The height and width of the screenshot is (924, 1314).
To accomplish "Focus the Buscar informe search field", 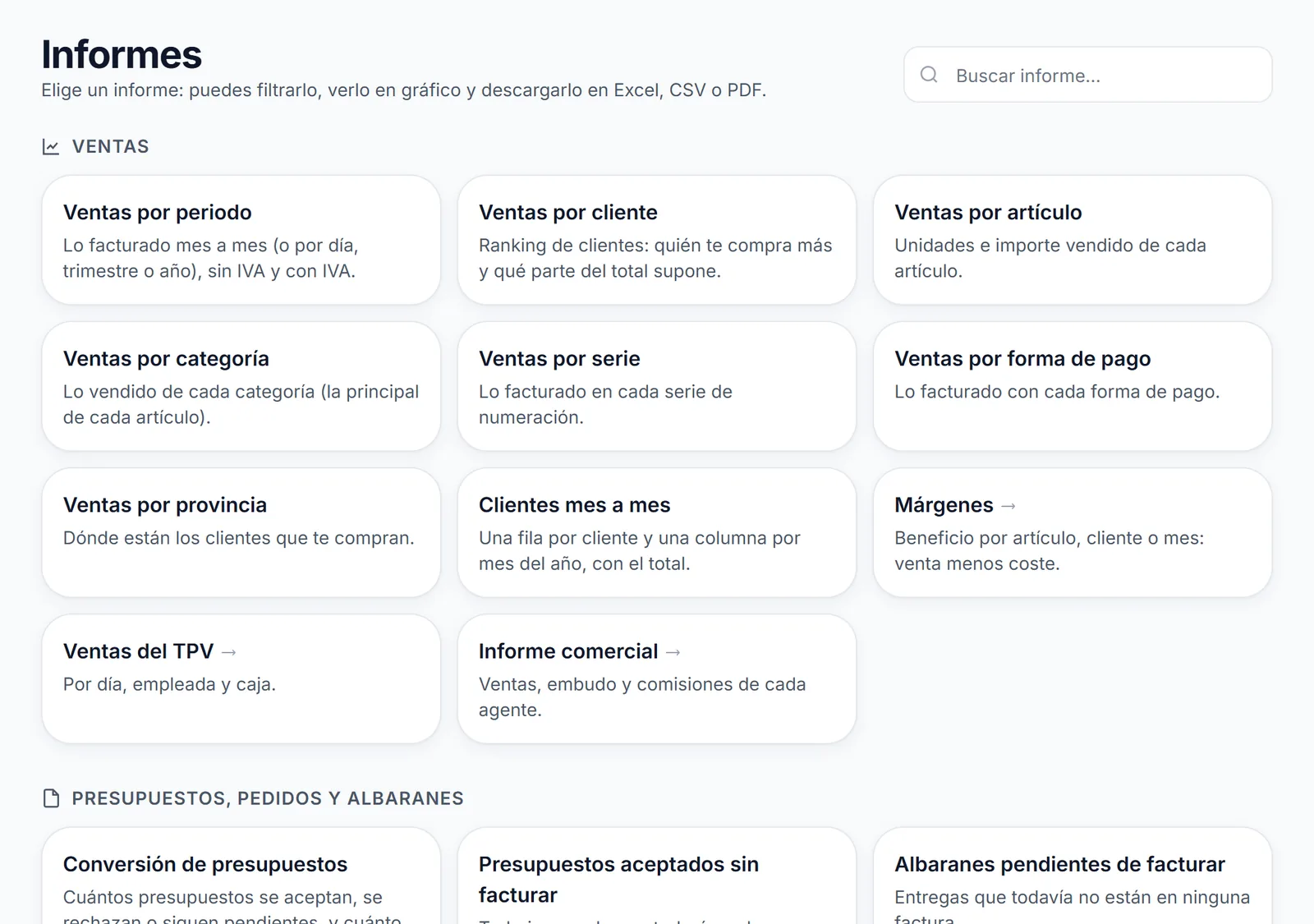I will tap(1088, 75).
